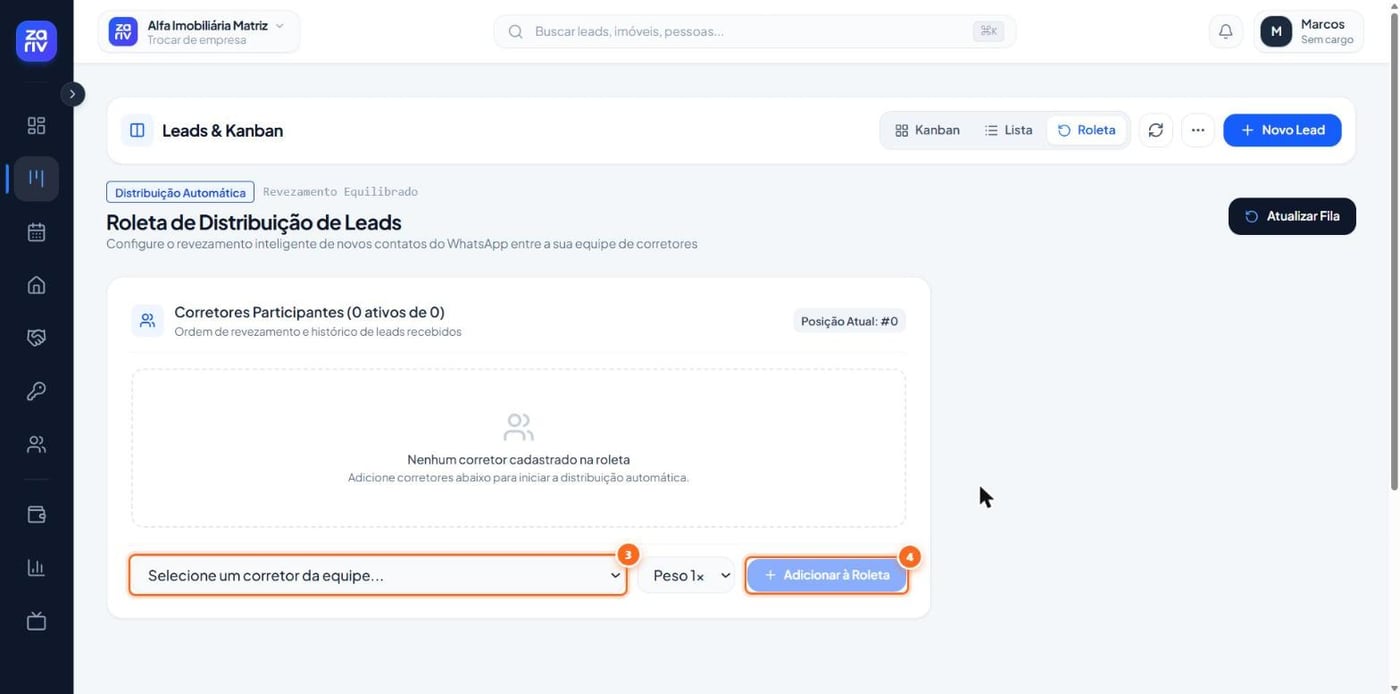Open the wallet finance icon in sidebar
1400x694 pixels.
(36, 515)
